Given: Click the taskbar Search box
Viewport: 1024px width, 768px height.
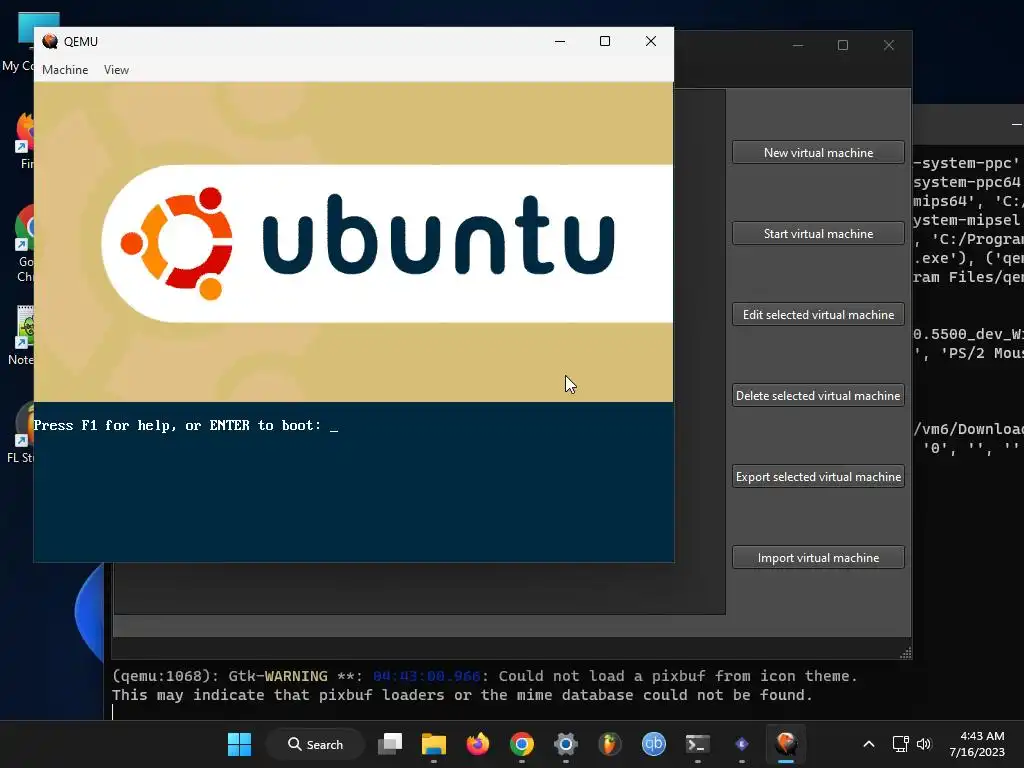Looking at the screenshot, I should point(315,744).
